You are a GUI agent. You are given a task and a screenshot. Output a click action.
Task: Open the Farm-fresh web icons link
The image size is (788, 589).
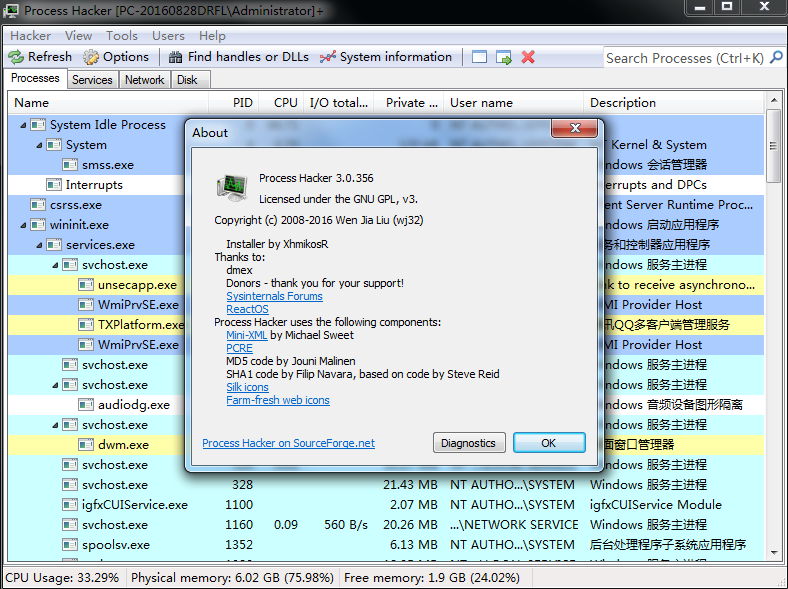coord(278,400)
